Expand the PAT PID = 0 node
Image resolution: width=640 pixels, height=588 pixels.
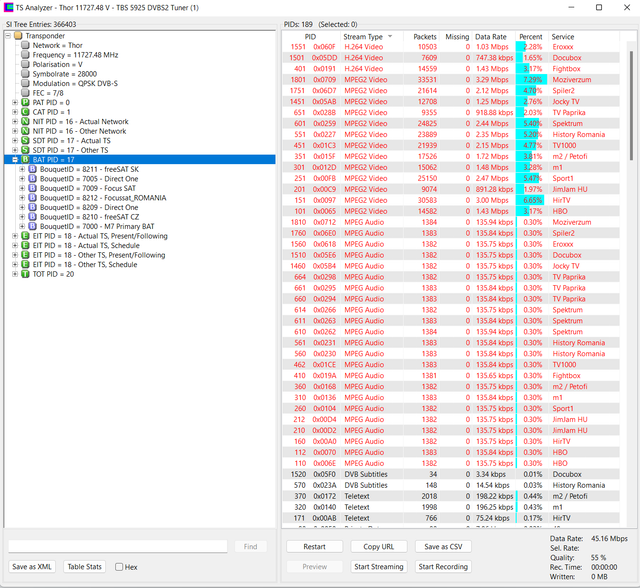click(15, 102)
